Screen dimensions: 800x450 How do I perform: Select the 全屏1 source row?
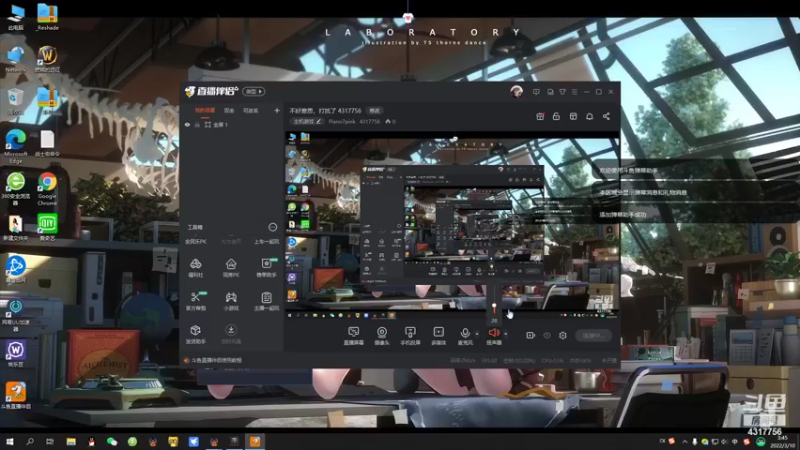232,124
